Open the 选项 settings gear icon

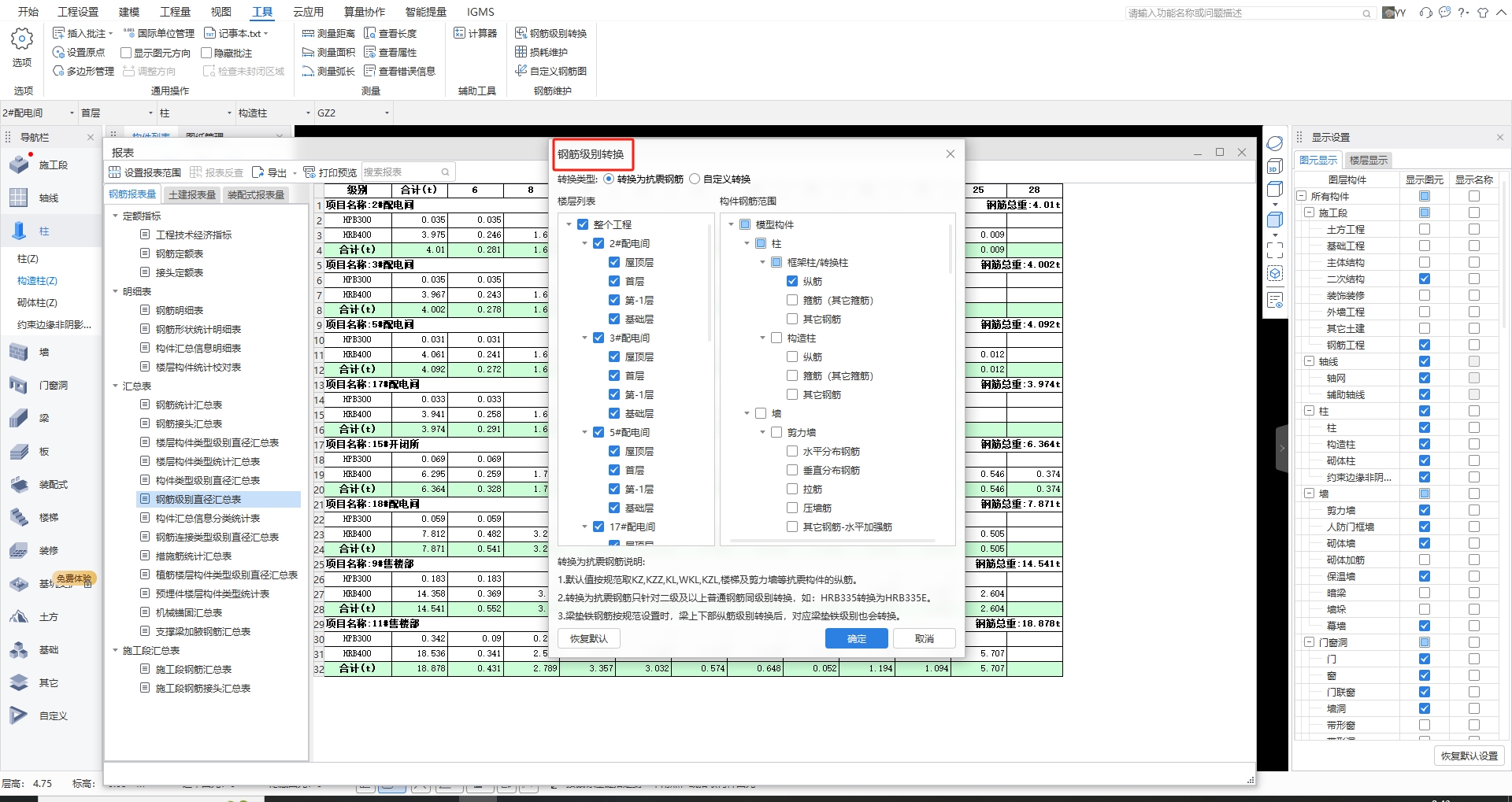point(22,39)
